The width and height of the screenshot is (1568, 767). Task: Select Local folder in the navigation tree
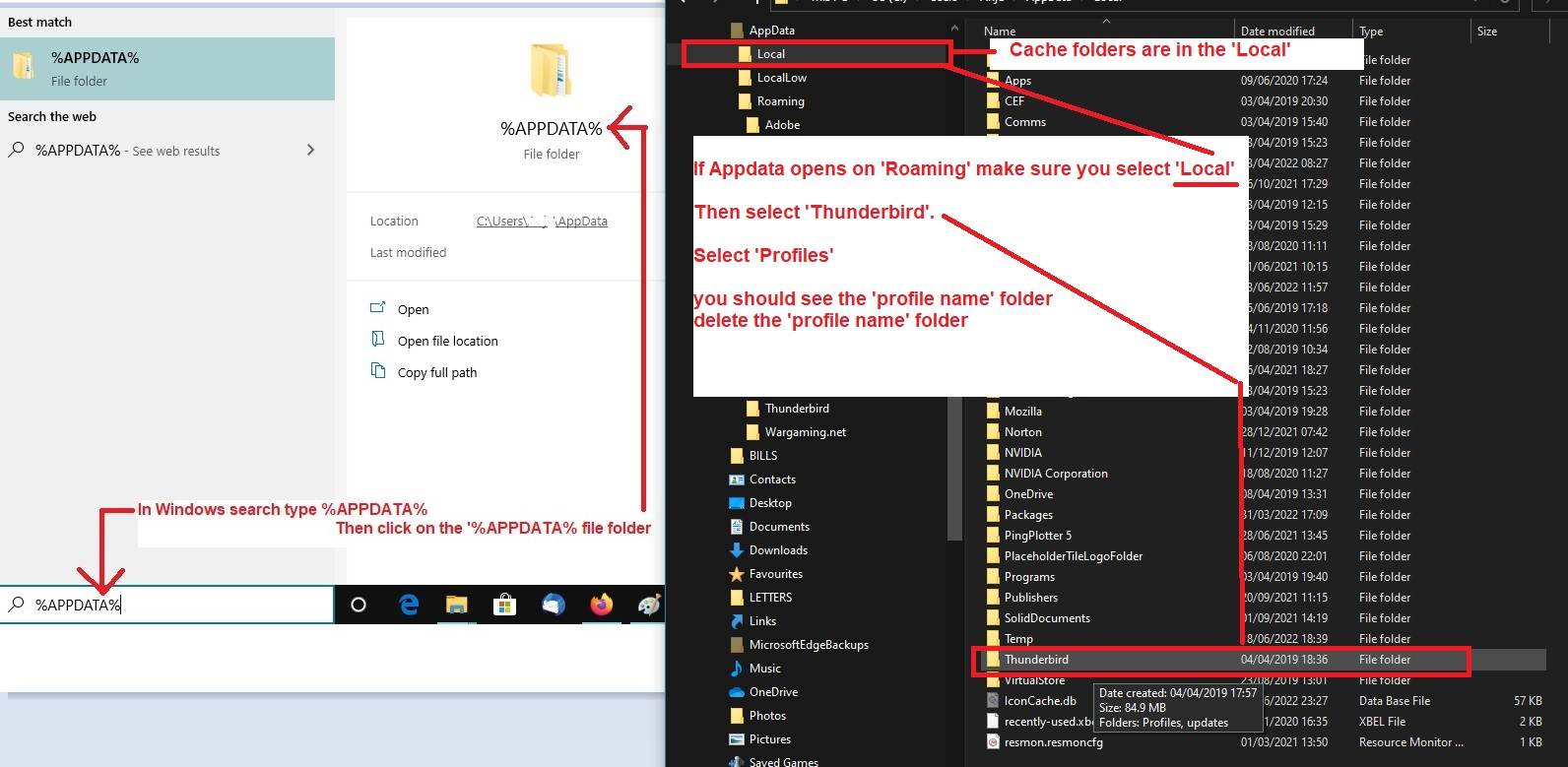coord(770,54)
